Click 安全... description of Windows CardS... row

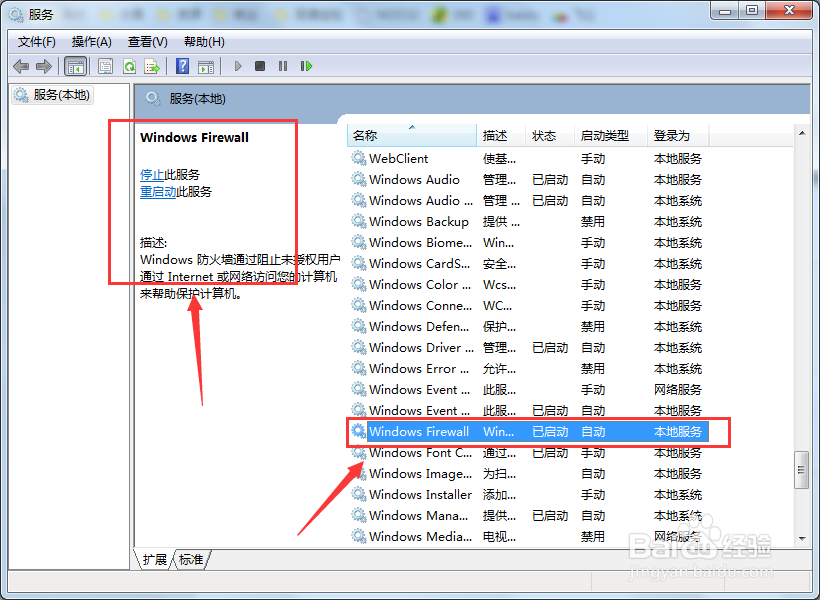click(499, 263)
